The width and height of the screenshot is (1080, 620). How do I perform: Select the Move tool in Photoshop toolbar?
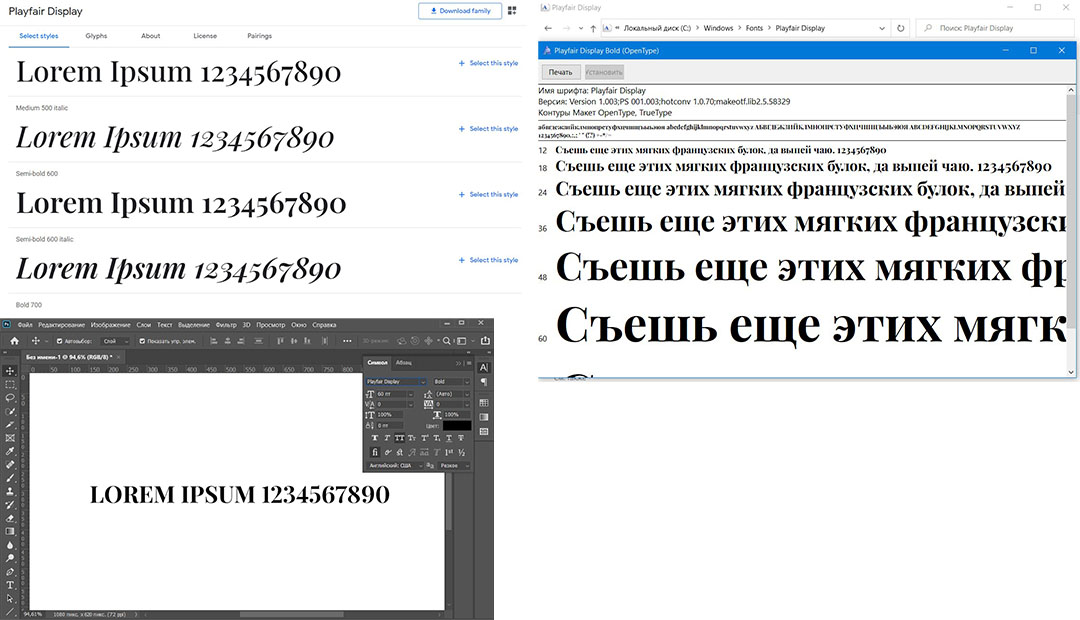tap(10, 371)
